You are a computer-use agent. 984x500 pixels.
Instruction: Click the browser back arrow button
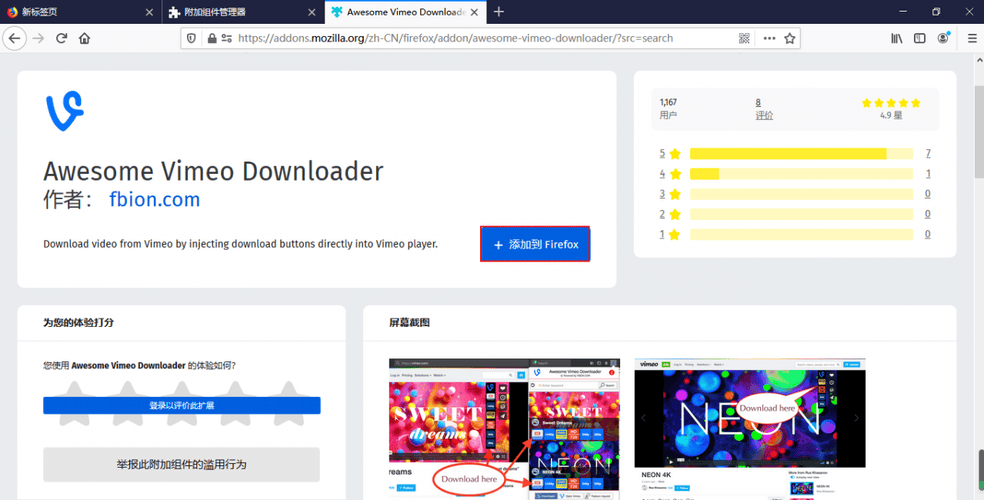(14, 38)
